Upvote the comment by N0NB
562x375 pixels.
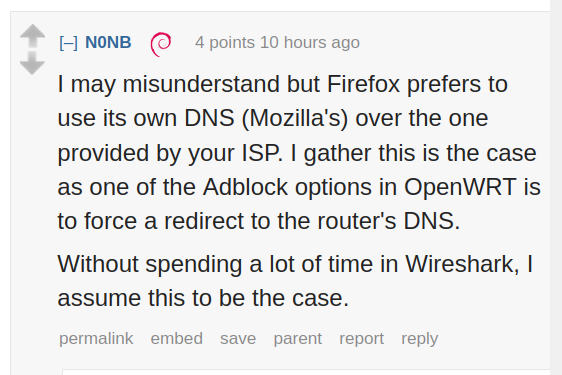(32, 35)
